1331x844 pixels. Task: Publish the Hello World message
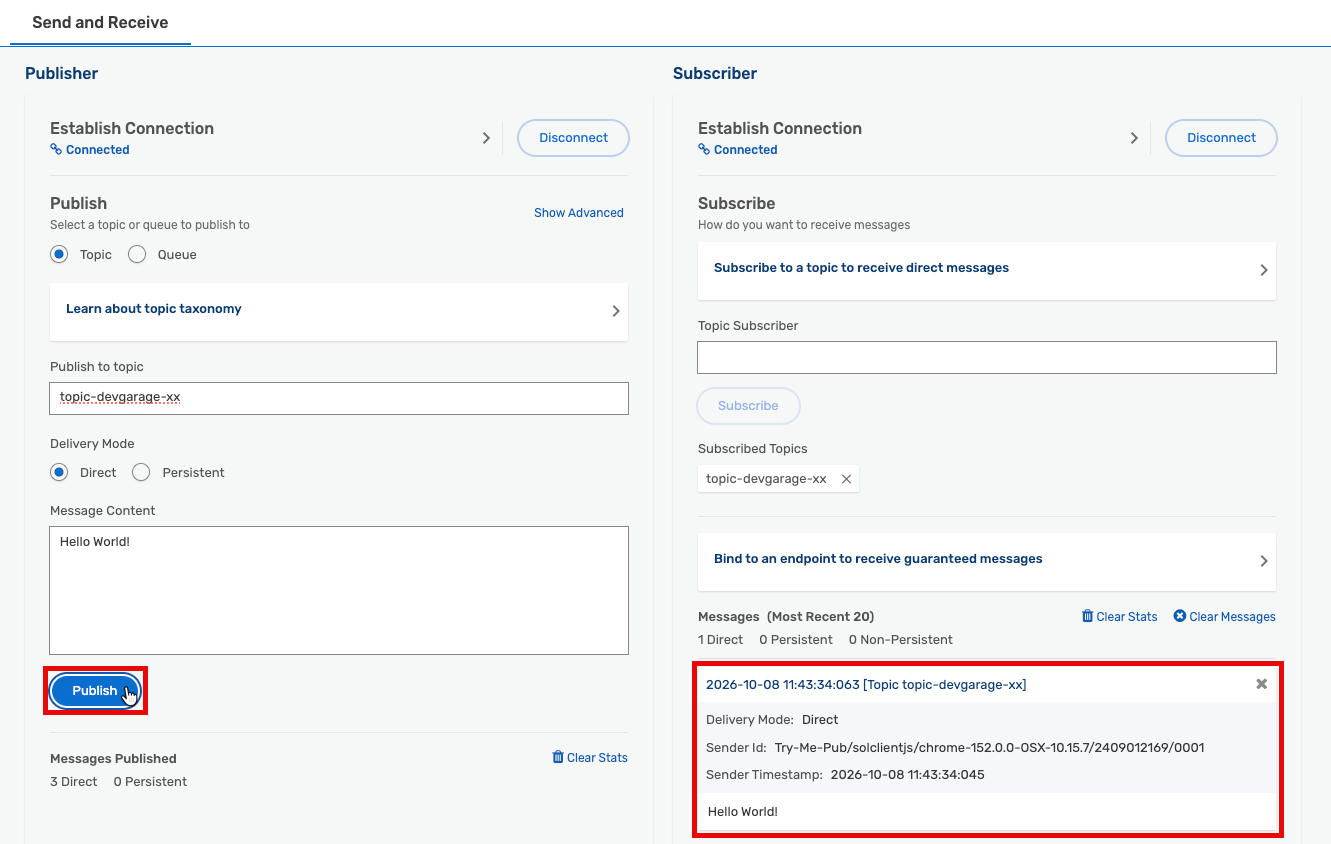coord(95,691)
